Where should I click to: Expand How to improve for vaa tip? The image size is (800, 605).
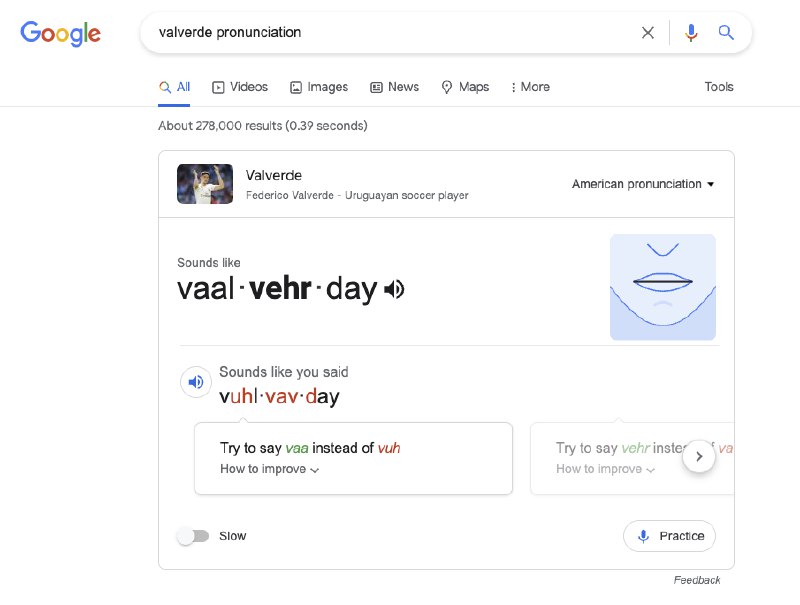[269, 469]
